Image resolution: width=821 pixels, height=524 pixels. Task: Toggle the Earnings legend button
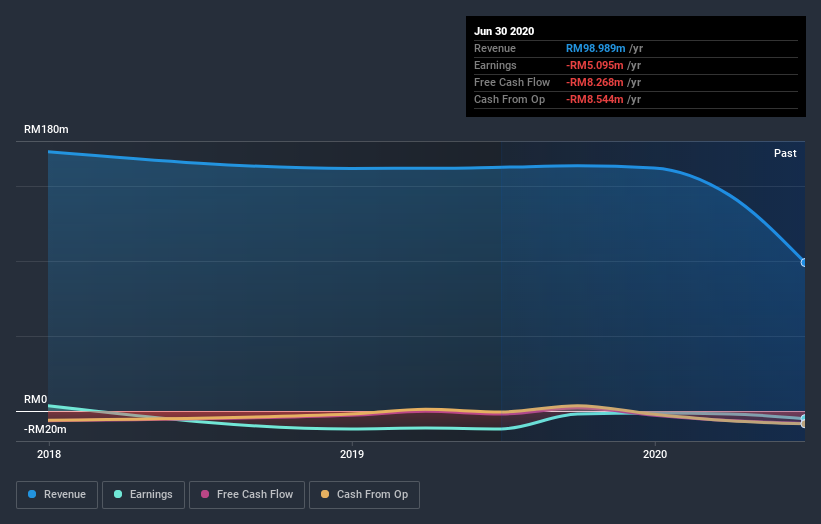(x=143, y=495)
